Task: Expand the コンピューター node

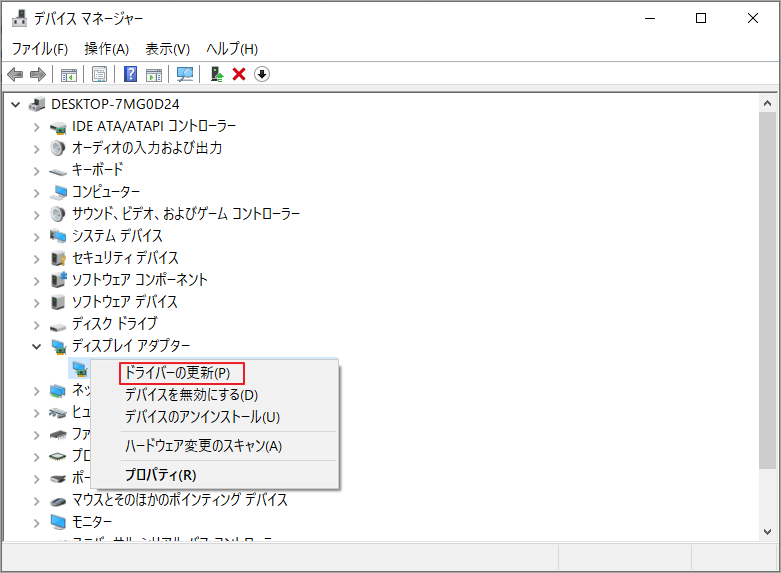Action: click(36, 193)
